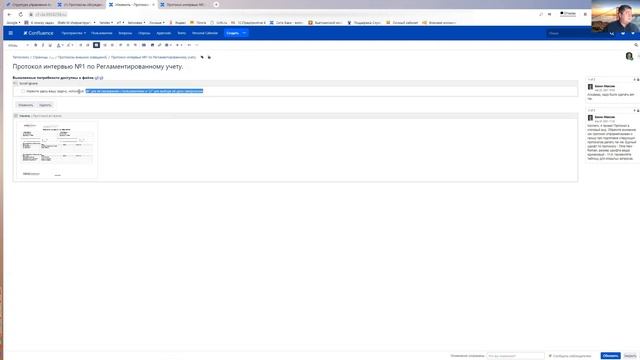Open the last menu item before the Создать button

click(205, 33)
